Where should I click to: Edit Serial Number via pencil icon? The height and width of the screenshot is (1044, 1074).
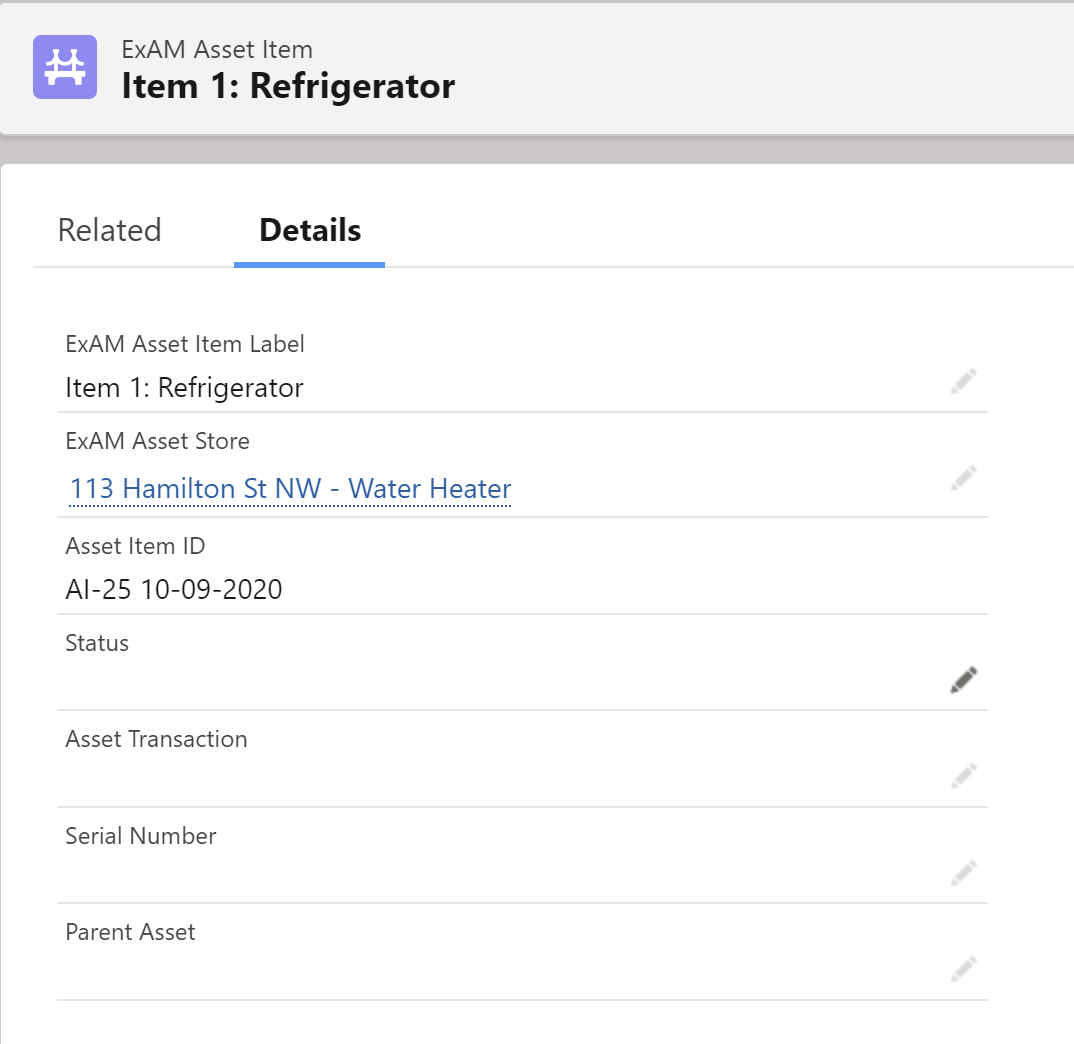(963, 872)
